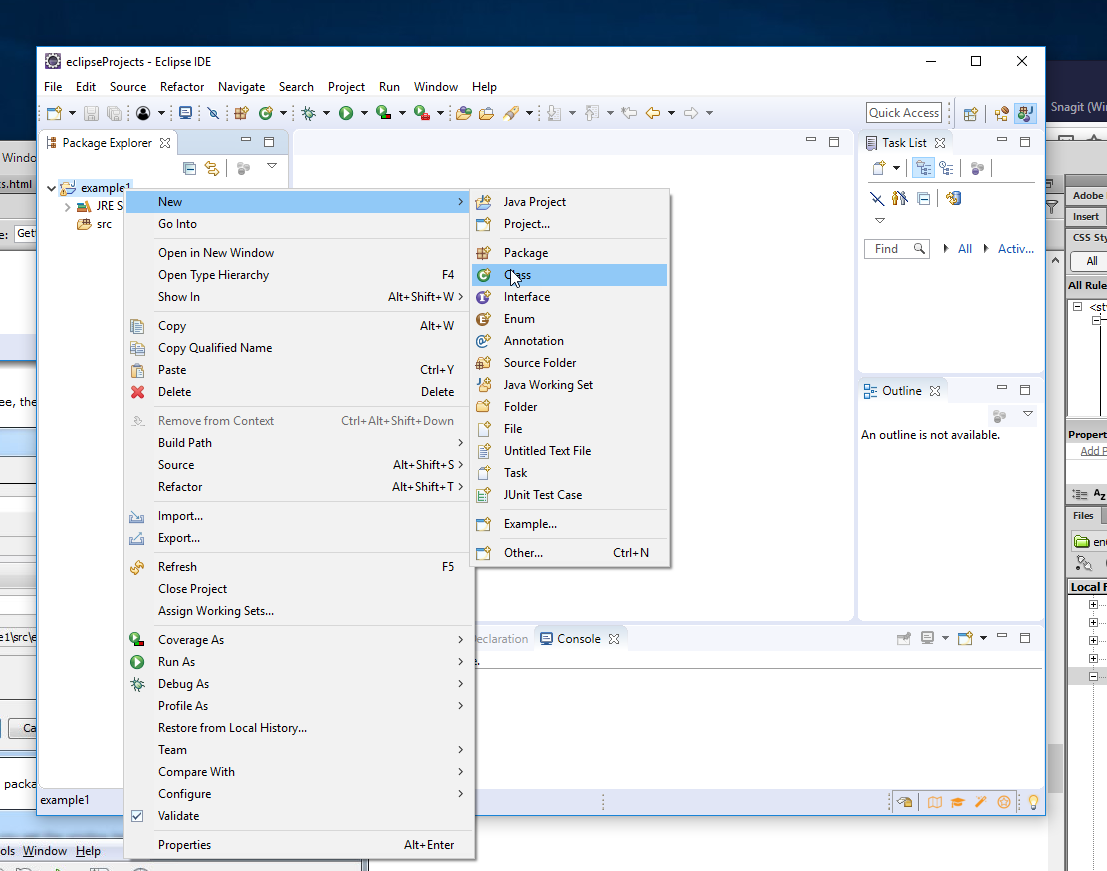Toggle Scheduled presentation in Task List
The width and height of the screenshot is (1107, 871).
click(x=947, y=168)
